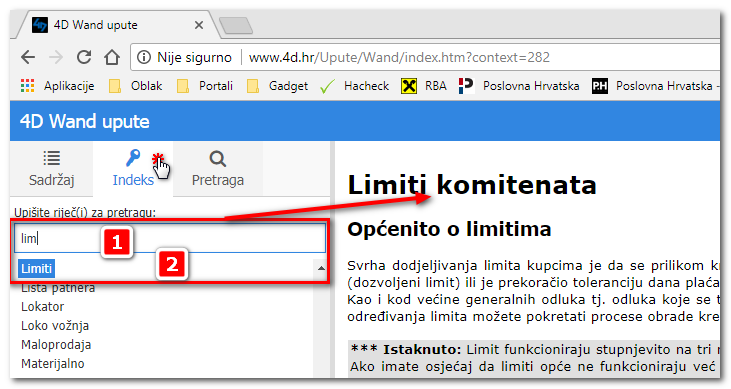Open the Gadget bookmark folder
The height and width of the screenshot is (389, 731).
(x=277, y=86)
